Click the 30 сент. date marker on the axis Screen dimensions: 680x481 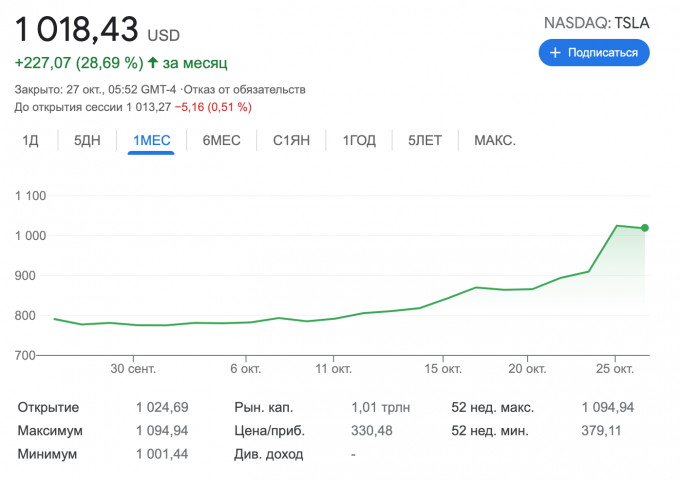133,369
